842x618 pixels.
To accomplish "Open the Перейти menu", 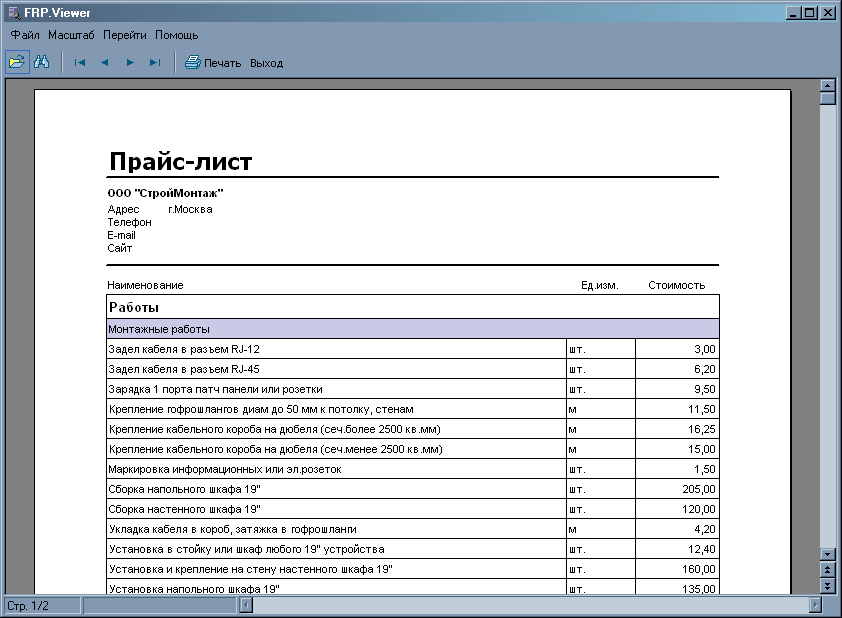I will pos(125,35).
